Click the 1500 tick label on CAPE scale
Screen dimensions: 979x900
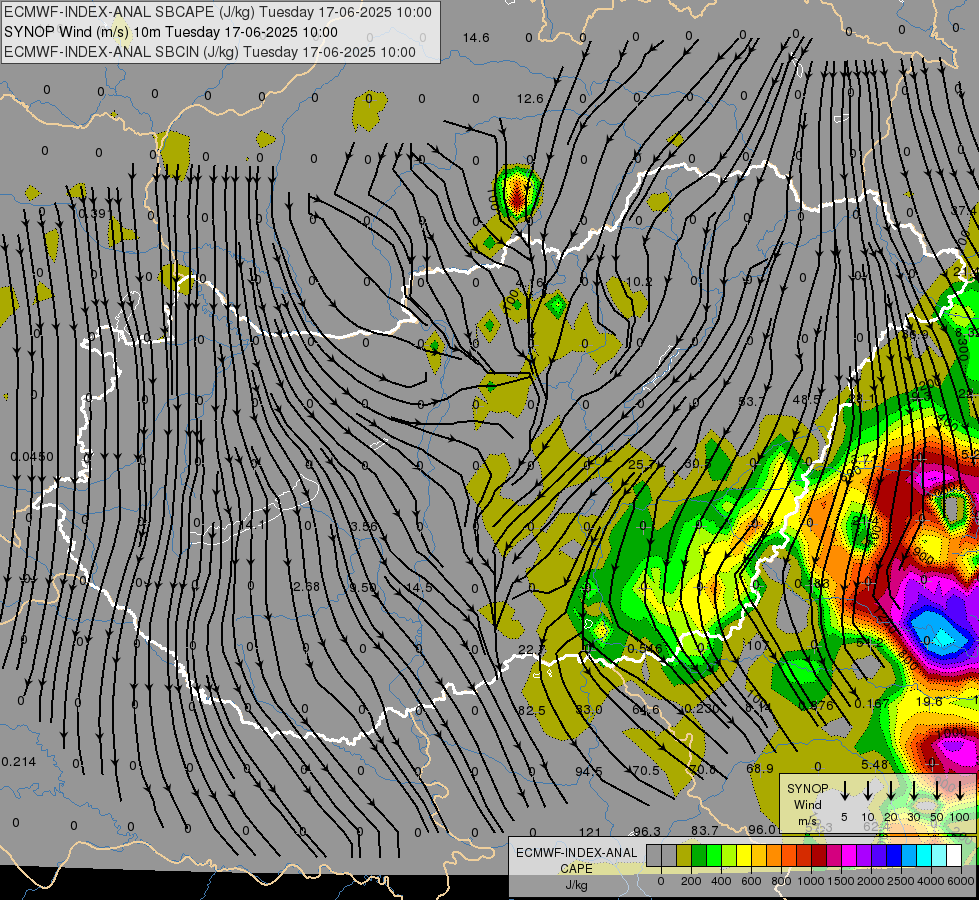tap(840, 881)
